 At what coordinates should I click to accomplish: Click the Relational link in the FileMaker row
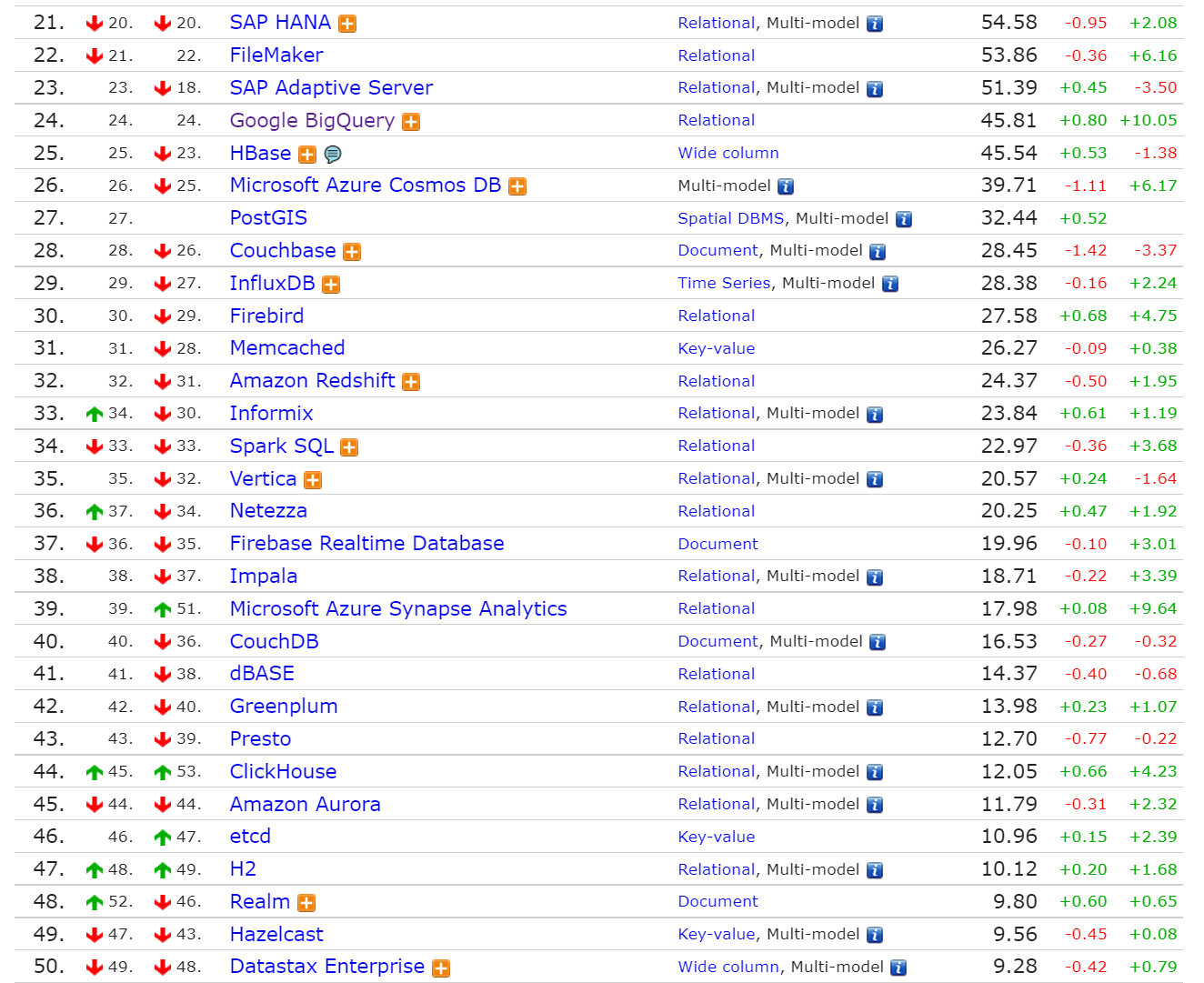point(717,55)
